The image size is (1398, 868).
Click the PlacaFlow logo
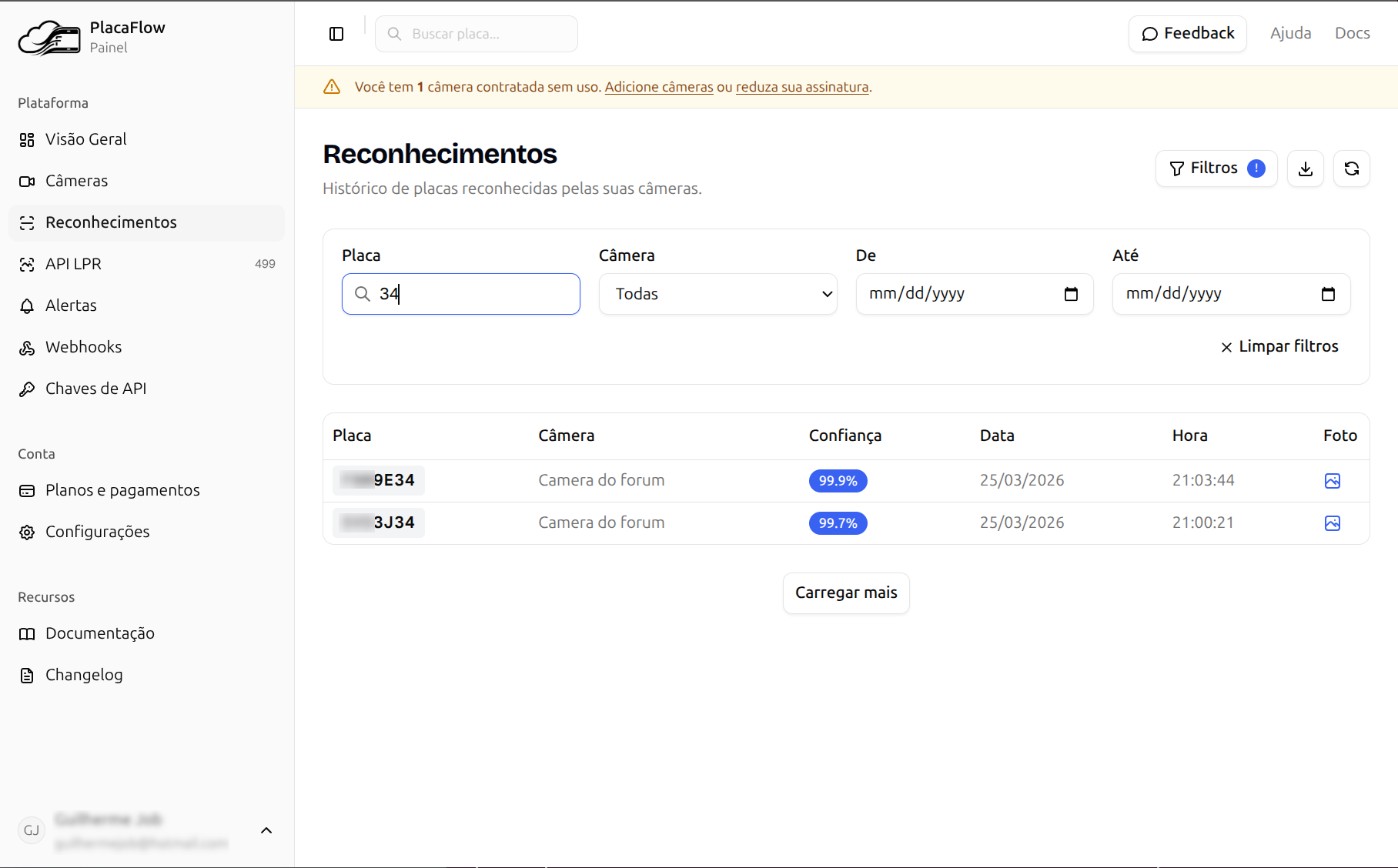coord(49,37)
